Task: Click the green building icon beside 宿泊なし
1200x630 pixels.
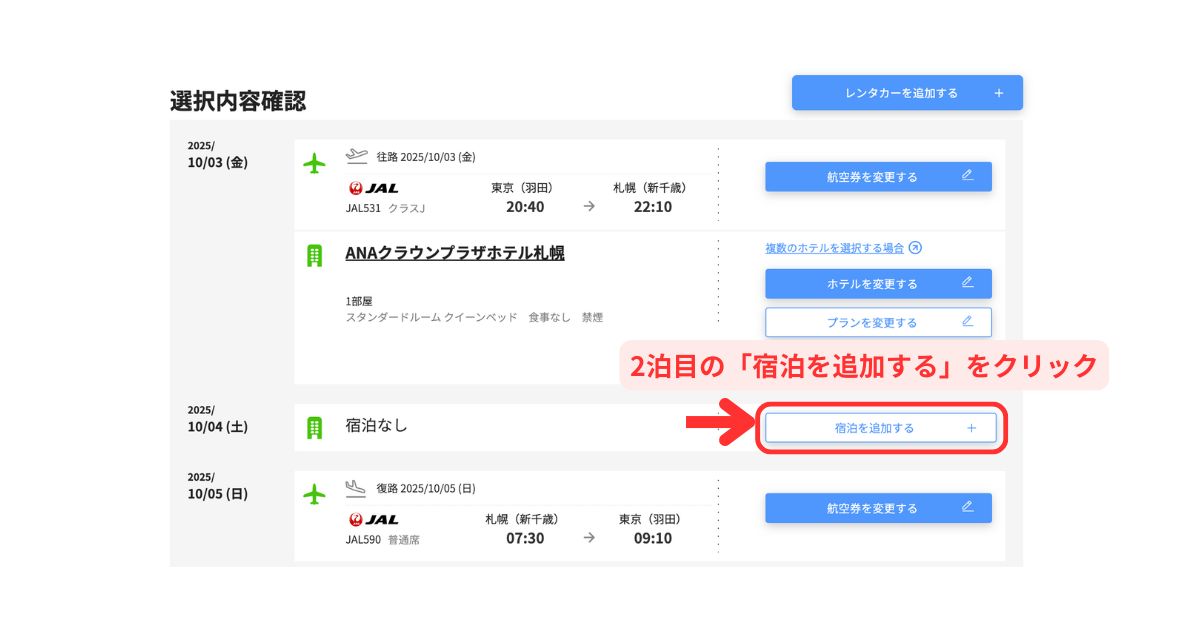Action: 315,428
